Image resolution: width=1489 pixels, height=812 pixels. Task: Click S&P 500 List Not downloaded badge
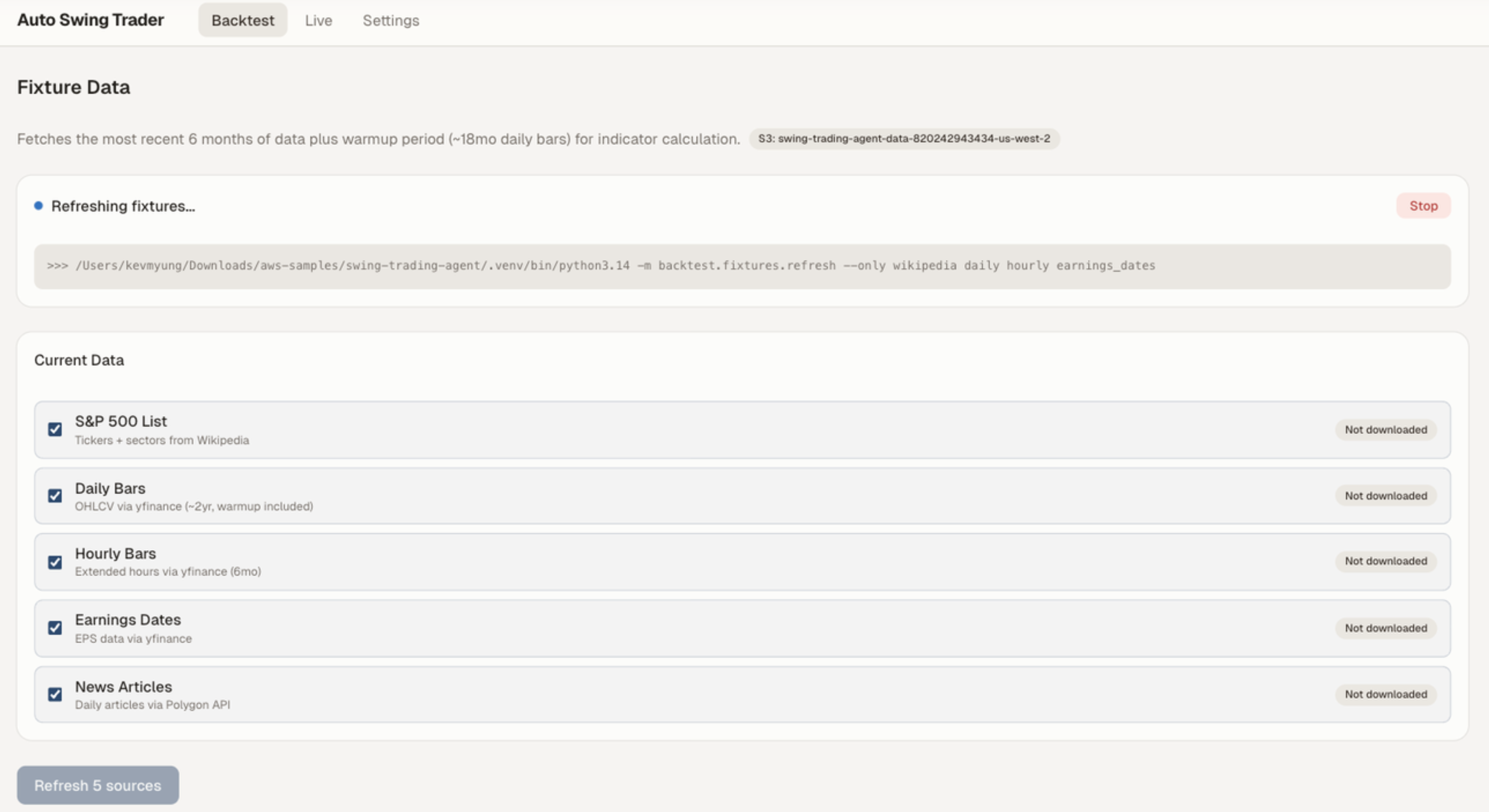point(1385,429)
